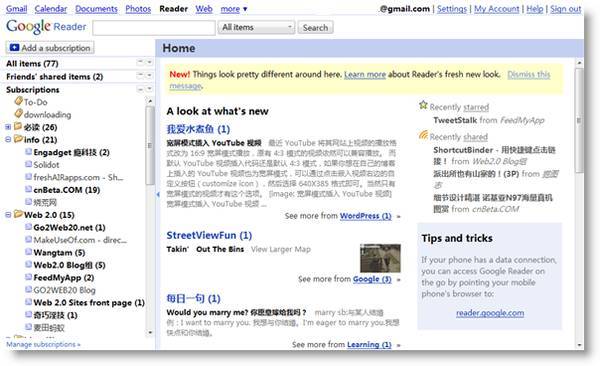Image resolution: width=600 pixels, height=366 pixels.
Task: Expand the 必读 folder
Action: pyautogui.click(x=8, y=127)
